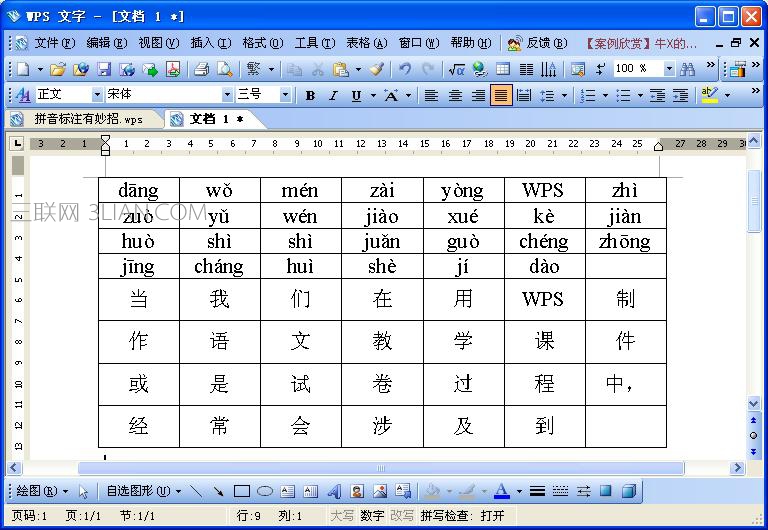This screenshot has height=530, width=768.
Task: Select the Rectangle drawing tool
Action: coord(242,491)
